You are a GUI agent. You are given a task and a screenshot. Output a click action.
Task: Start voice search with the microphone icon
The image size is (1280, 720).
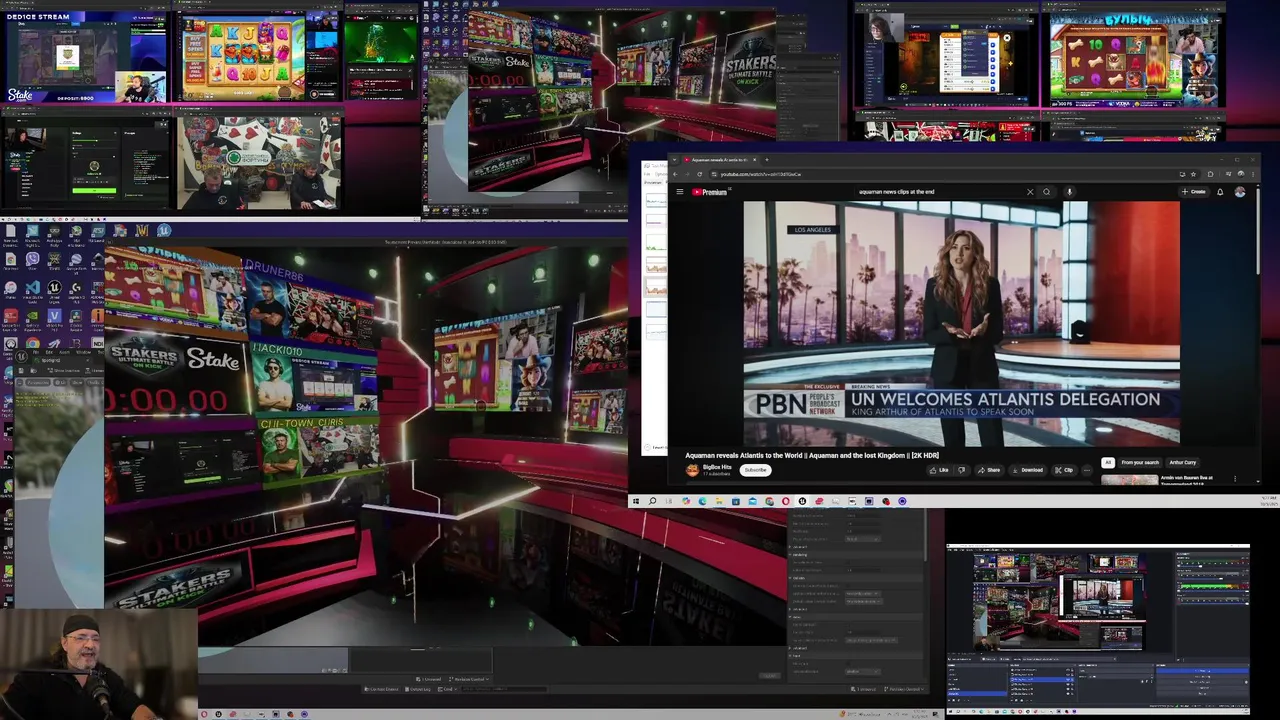click(1069, 192)
